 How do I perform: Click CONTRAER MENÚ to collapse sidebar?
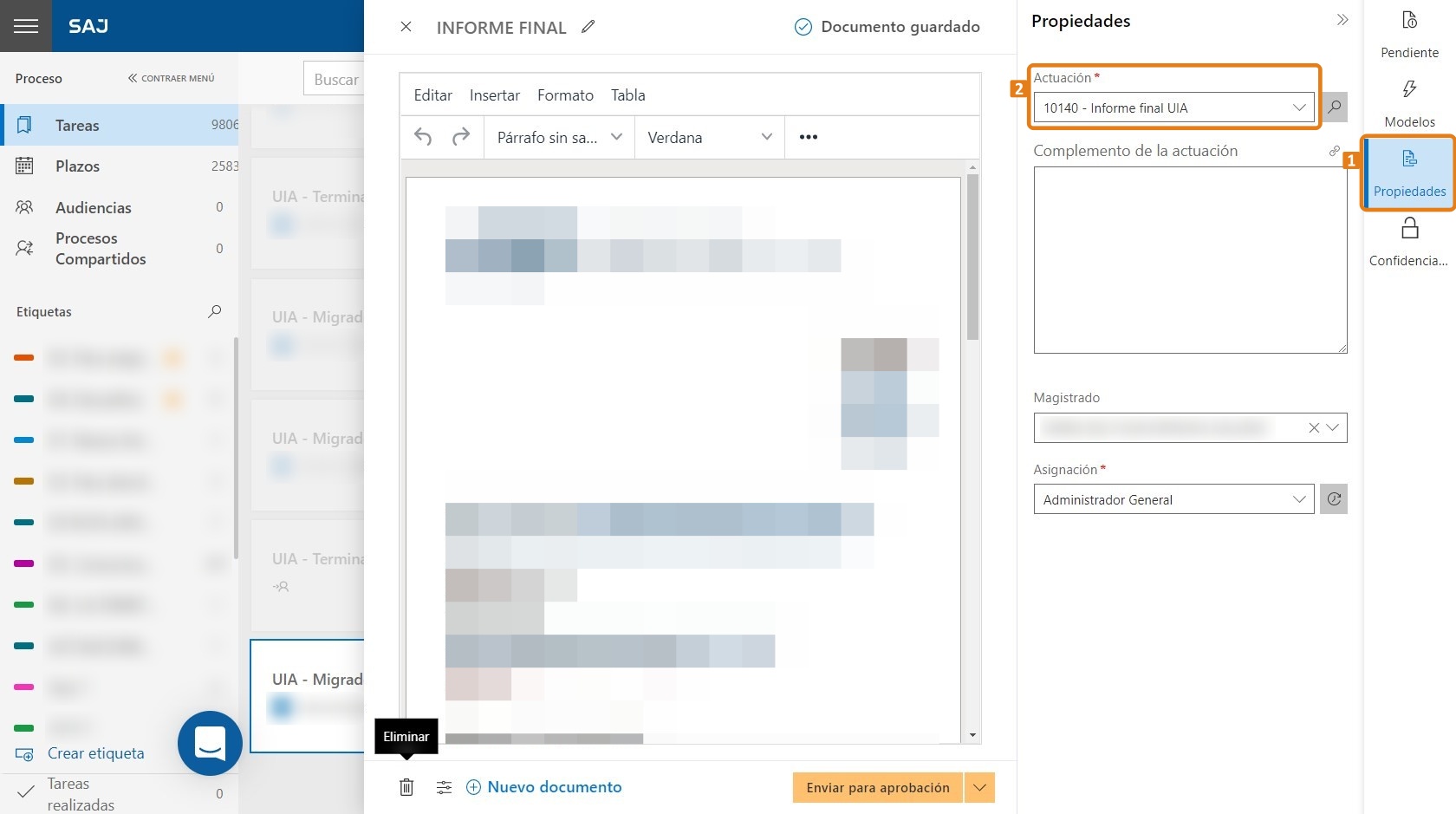click(172, 78)
